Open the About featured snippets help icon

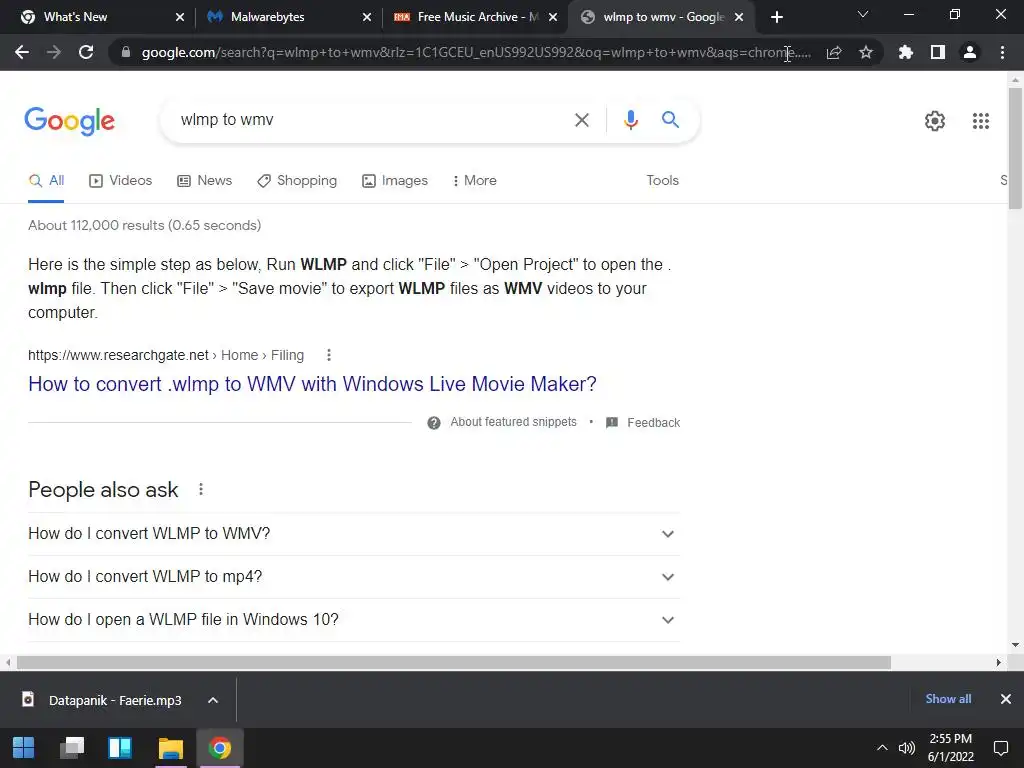pos(434,423)
